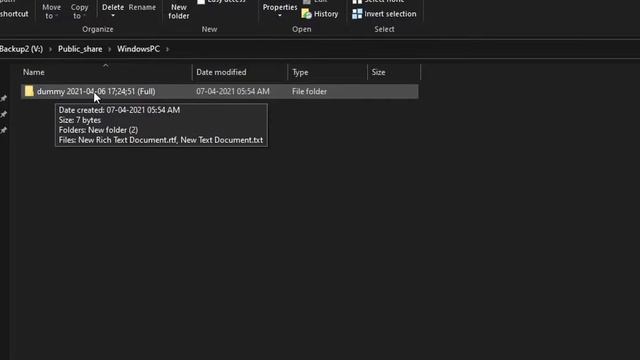Click the Delete button label
The width and height of the screenshot is (640, 360).
click(x=113, y=7)
